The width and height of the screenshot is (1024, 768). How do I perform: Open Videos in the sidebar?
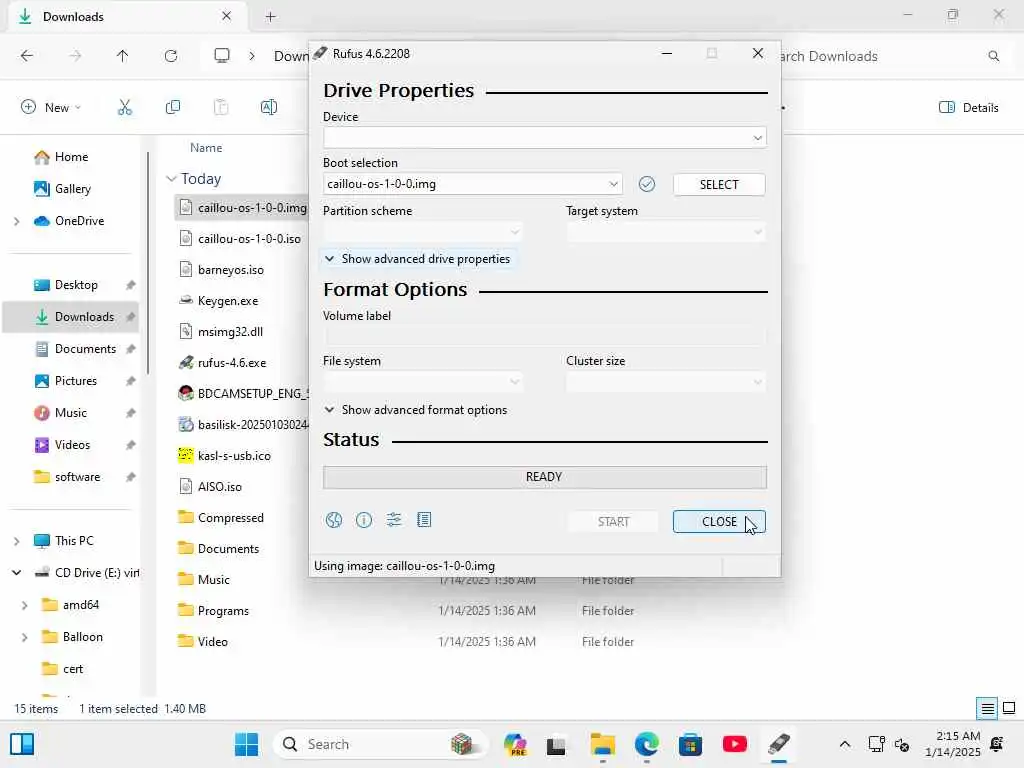pos(72,445)
